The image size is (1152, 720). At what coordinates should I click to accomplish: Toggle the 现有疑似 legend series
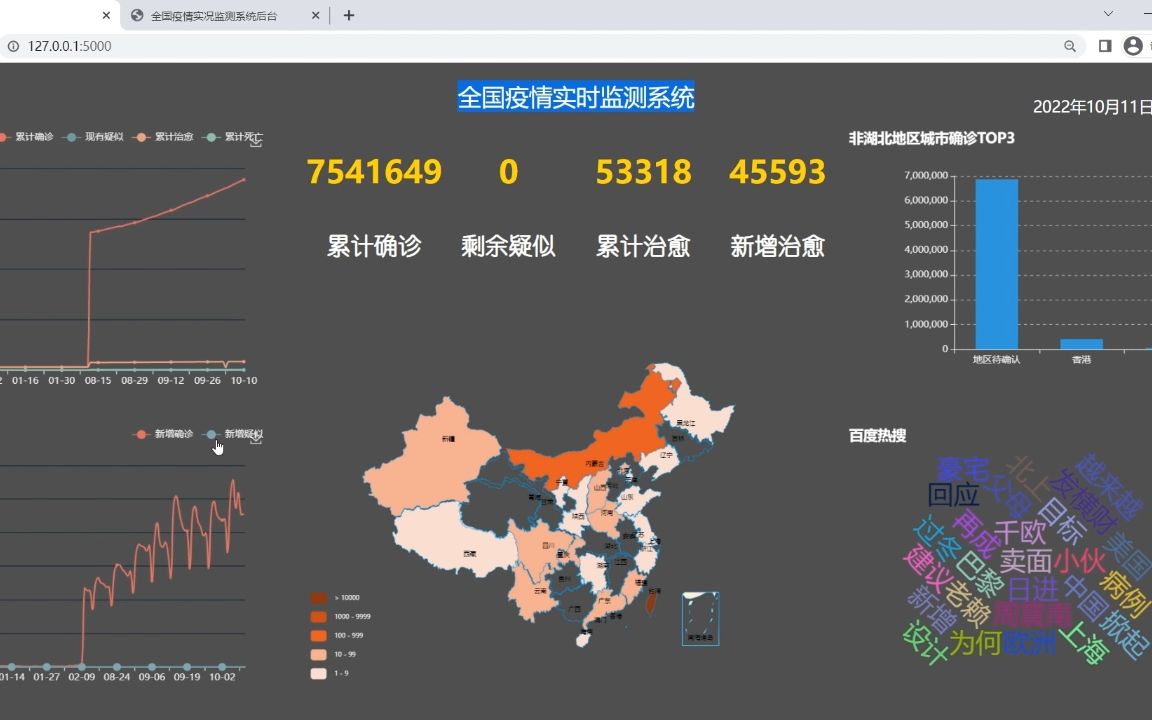(x=95, y=137)
